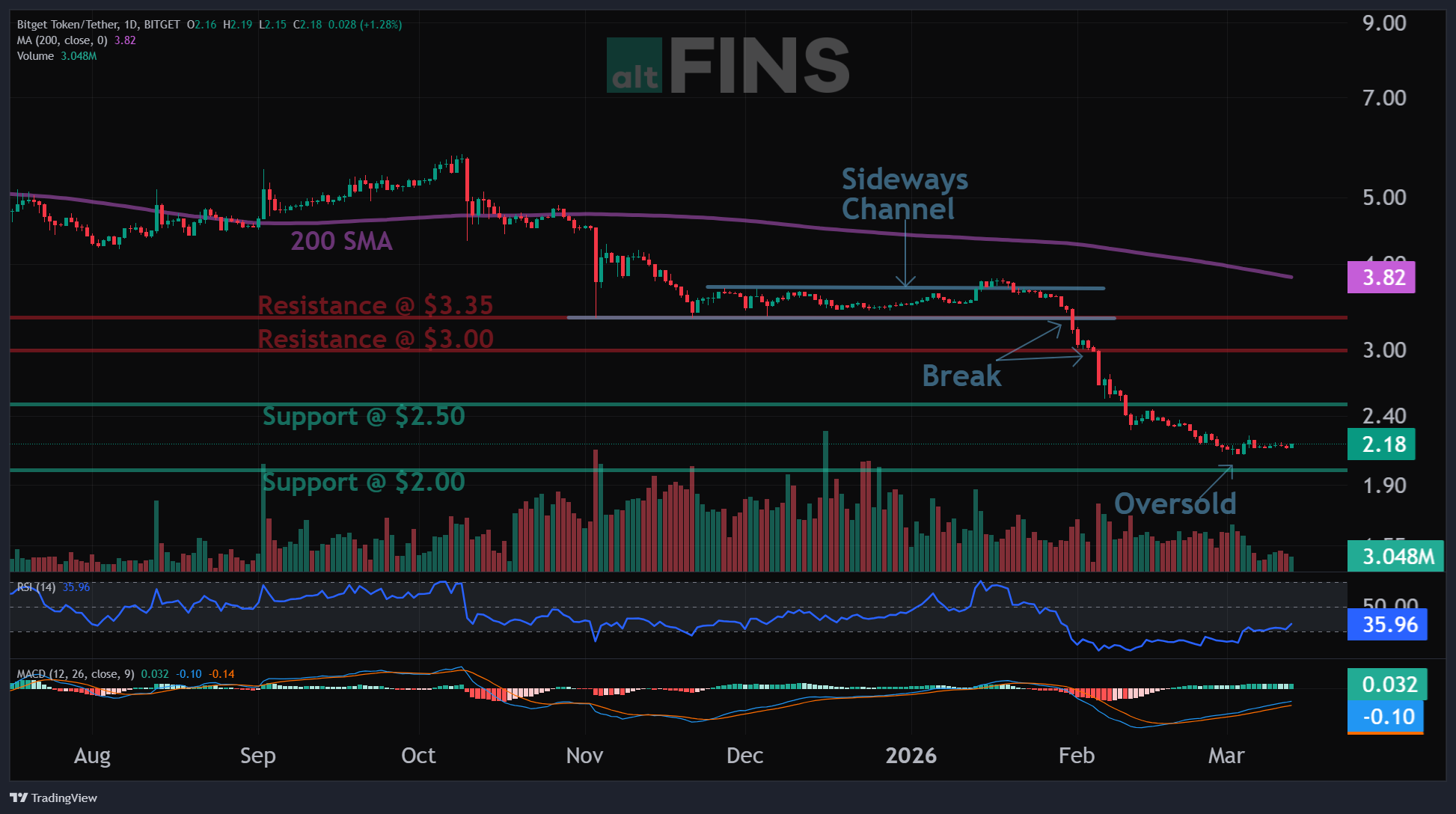
Task: Click the RSI (14) indicator legend
Action: 36,587
